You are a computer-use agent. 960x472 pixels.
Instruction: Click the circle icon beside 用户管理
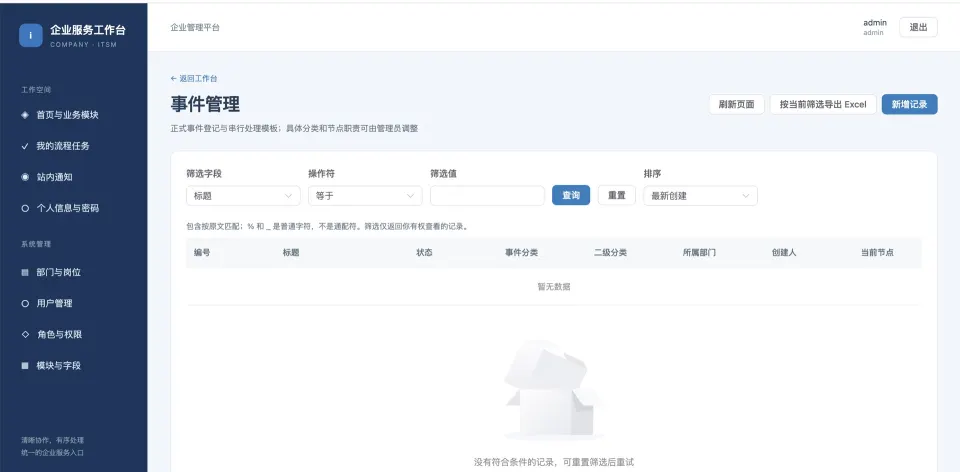point(25,304)
